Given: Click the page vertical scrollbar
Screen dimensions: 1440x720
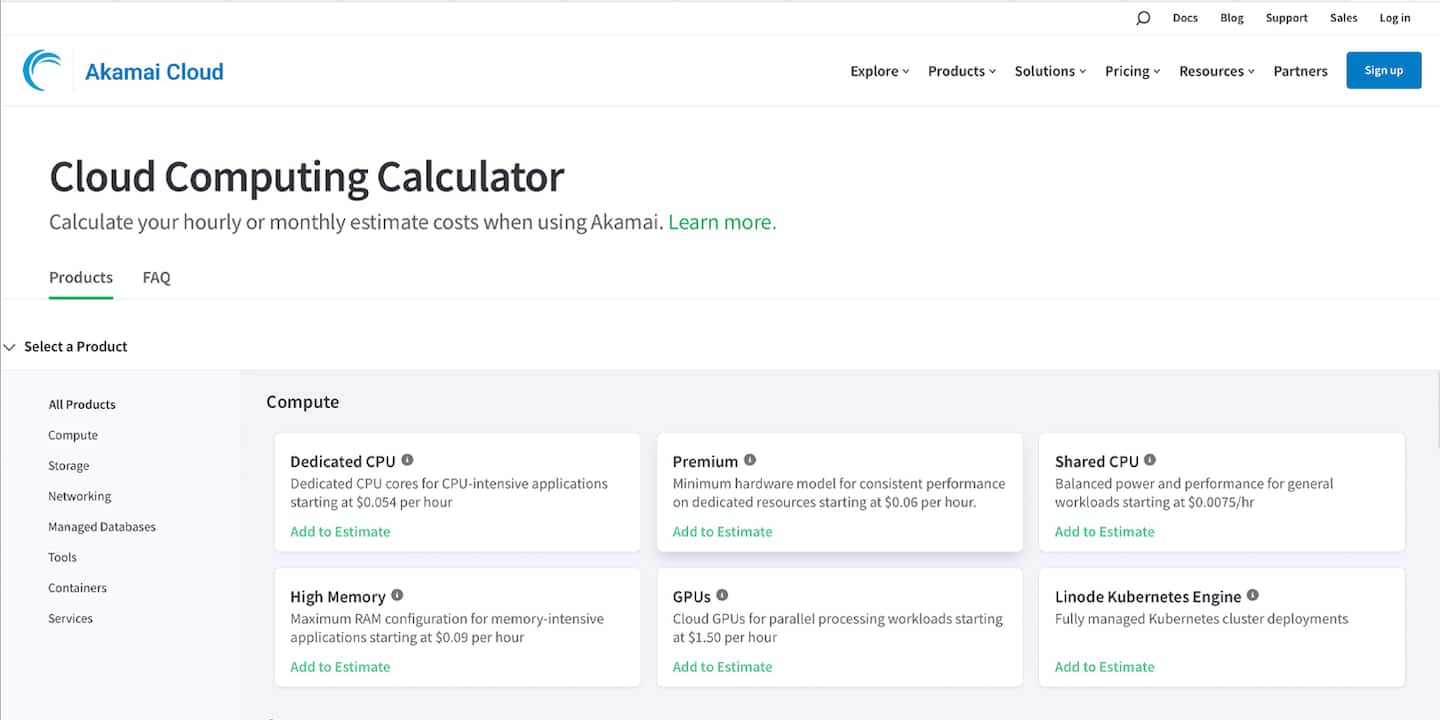Looking at the screenshot, I should (x=1436, y=400).
